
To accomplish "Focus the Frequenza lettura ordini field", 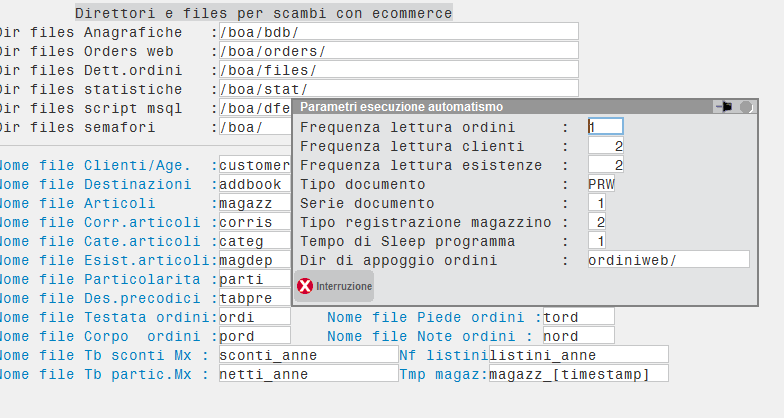I will pos(605,127).
